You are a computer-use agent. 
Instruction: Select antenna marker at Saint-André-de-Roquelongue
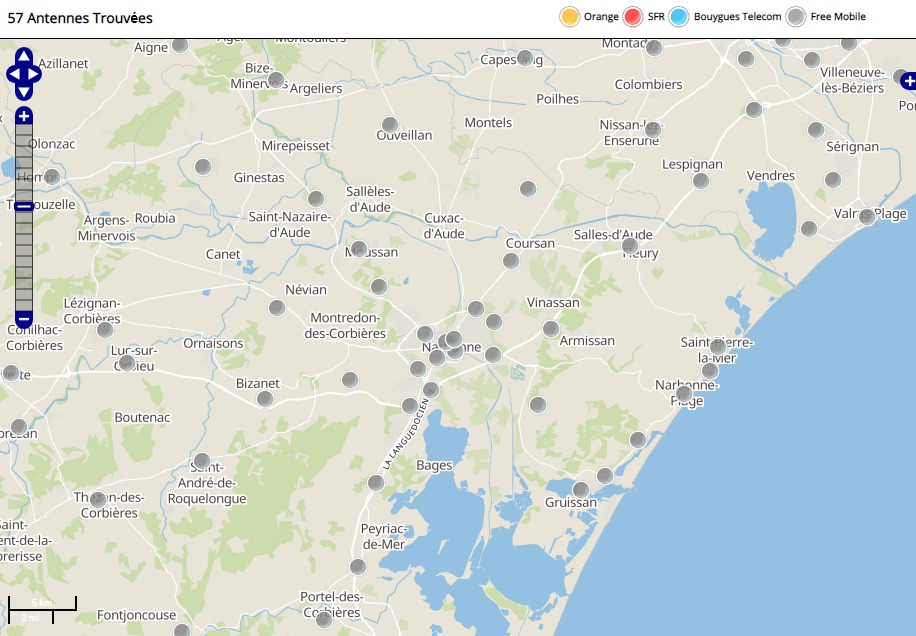click(x=202, y=461)
